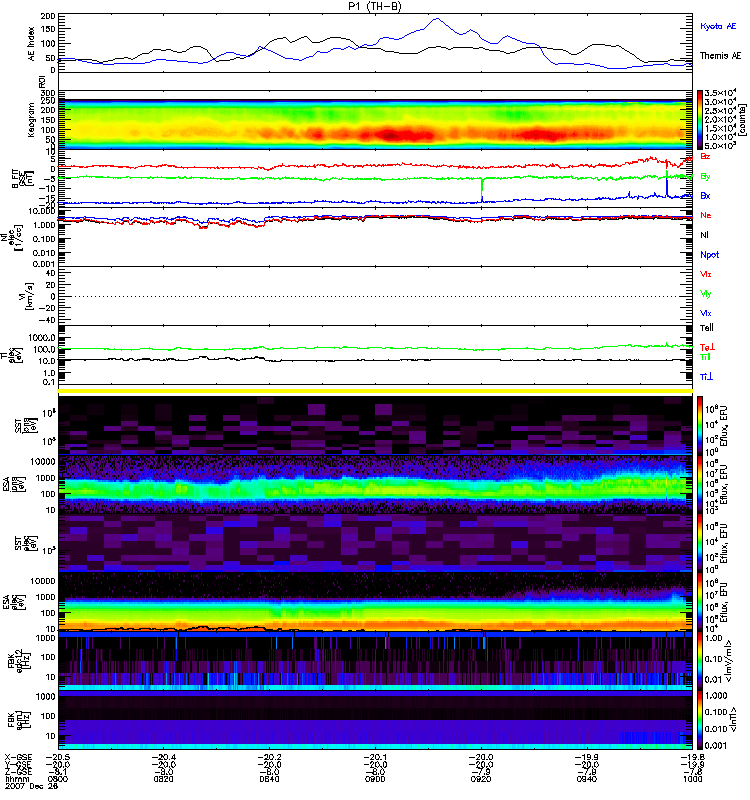Click the FBK scm1 nT color bar
Image resolution: width=750 pixels, height=800 pixels.
[x=700, y=720]
